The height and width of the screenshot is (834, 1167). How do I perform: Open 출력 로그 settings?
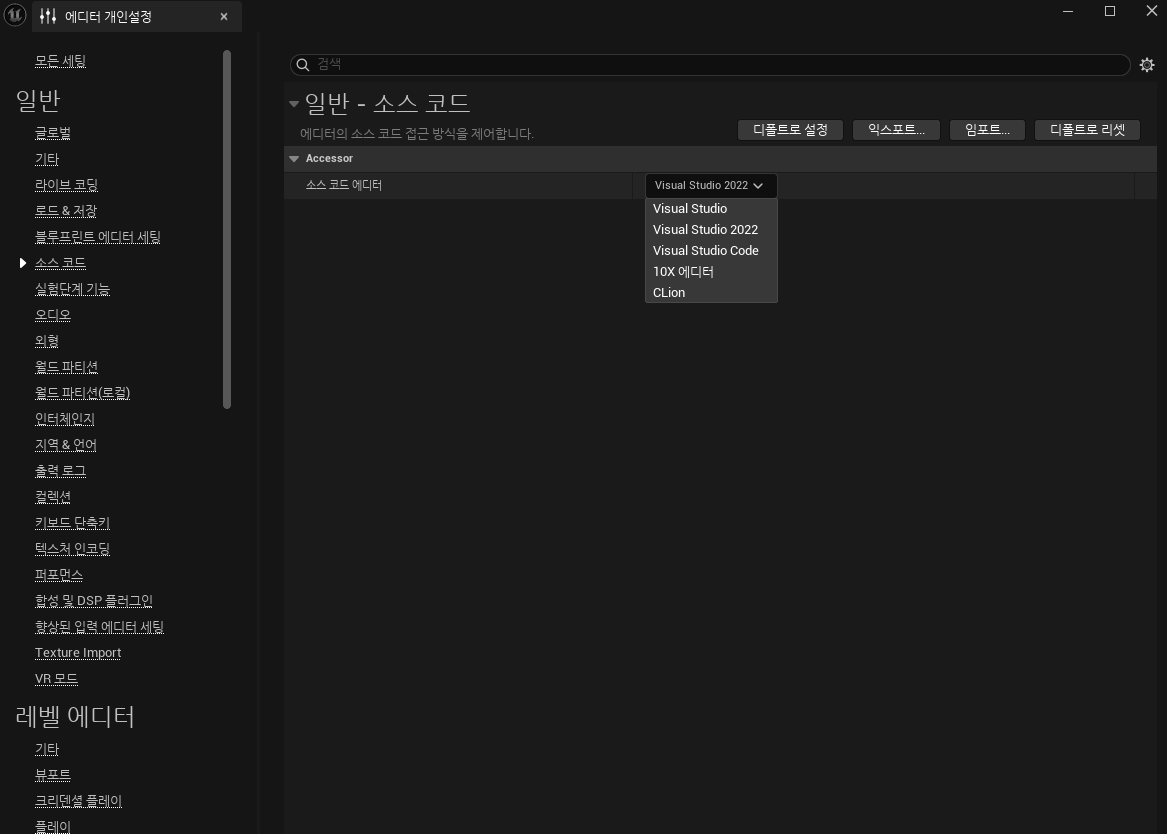(60, 471)
